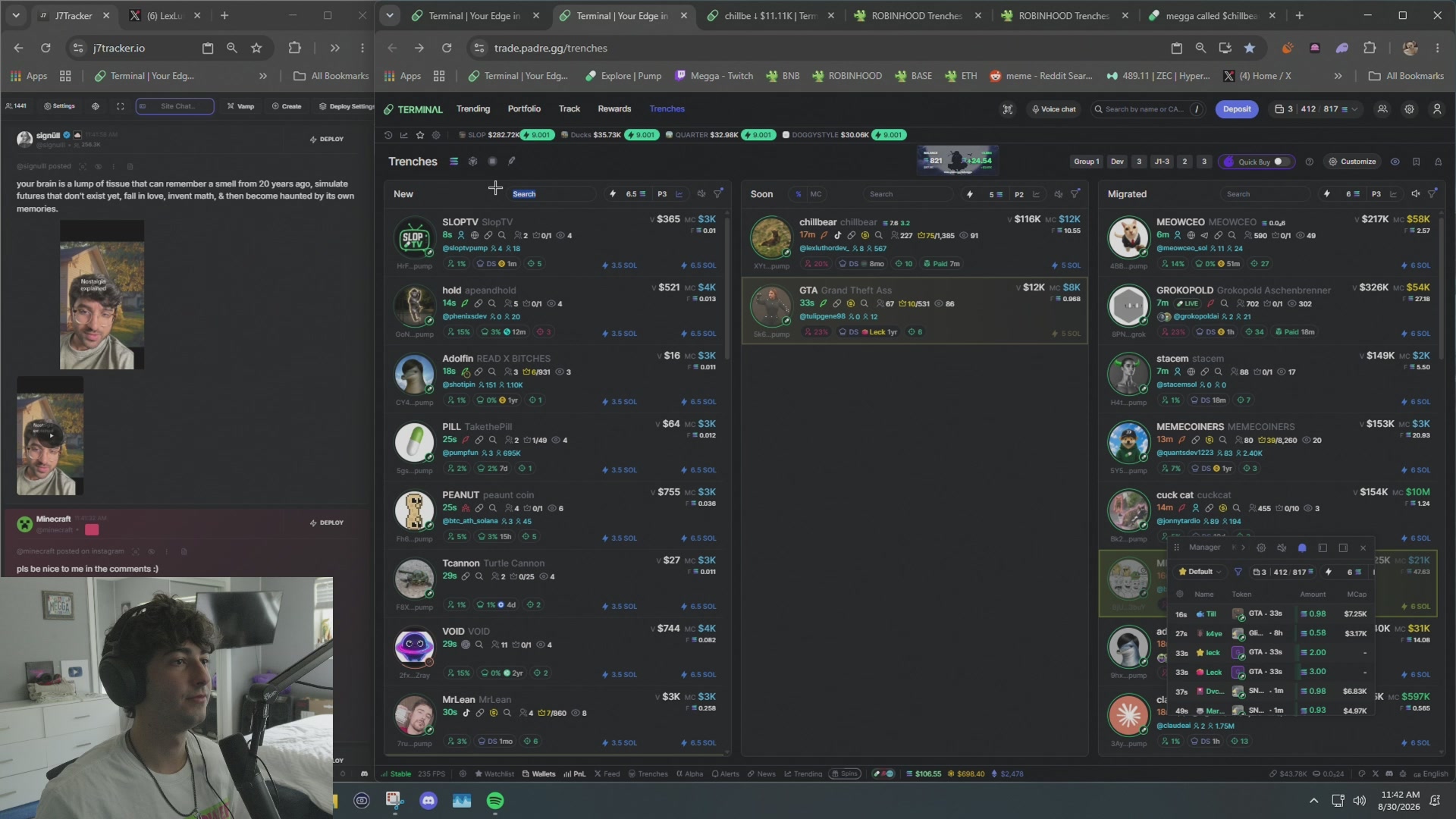This screenshot has height=819, width=1456.
Task: Focus the Search by name or CA field
Action: click(1147, 109)
